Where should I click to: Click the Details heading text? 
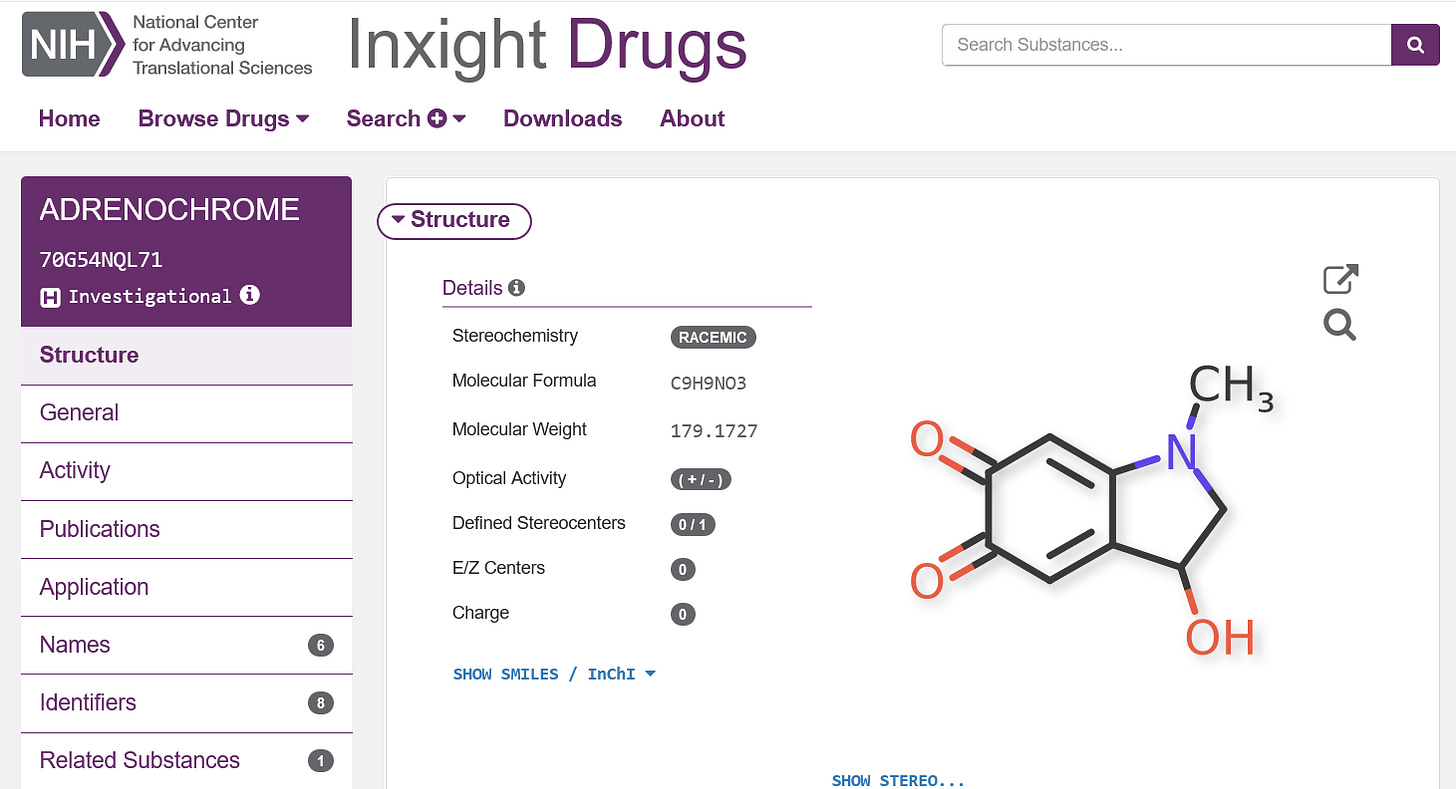point(472,288)
